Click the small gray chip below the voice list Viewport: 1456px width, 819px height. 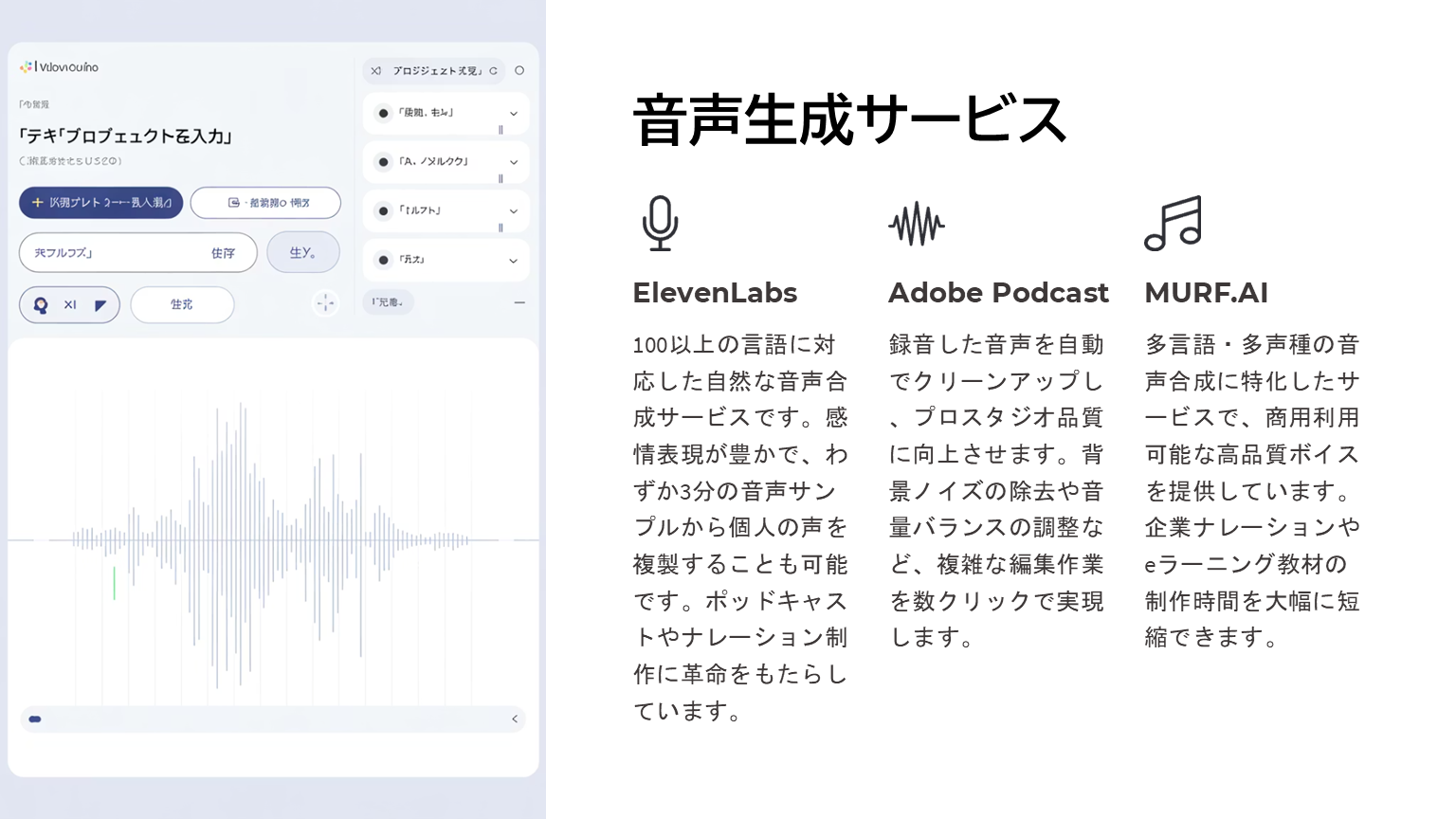point(388,302)
